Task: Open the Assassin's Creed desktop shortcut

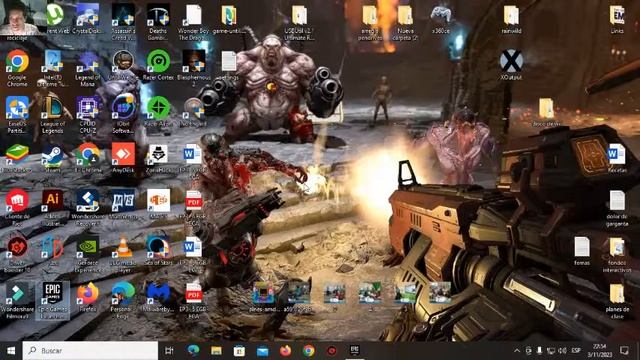Action: coord(123,22)
